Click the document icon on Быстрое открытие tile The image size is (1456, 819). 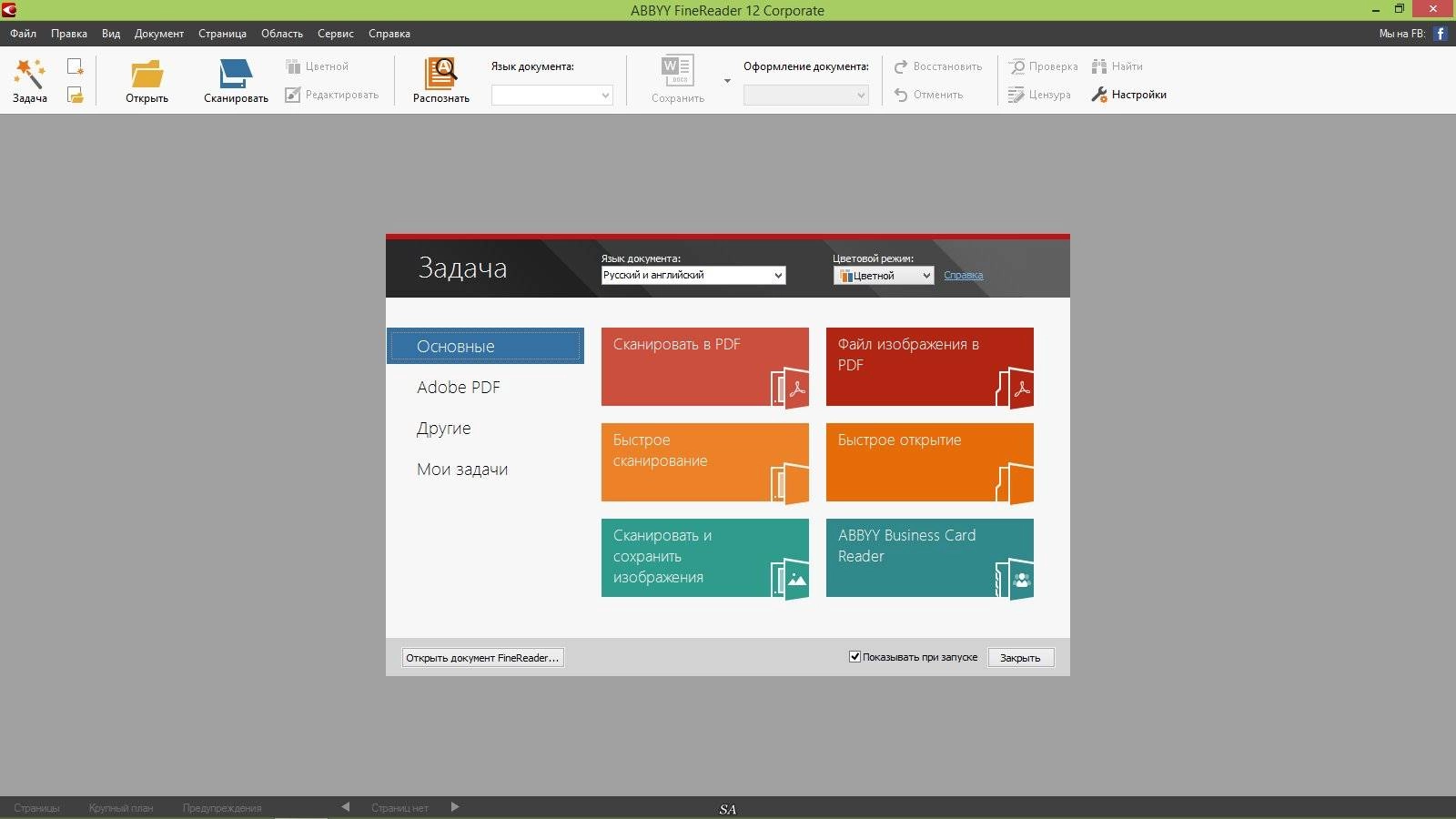pos(1015,484)
